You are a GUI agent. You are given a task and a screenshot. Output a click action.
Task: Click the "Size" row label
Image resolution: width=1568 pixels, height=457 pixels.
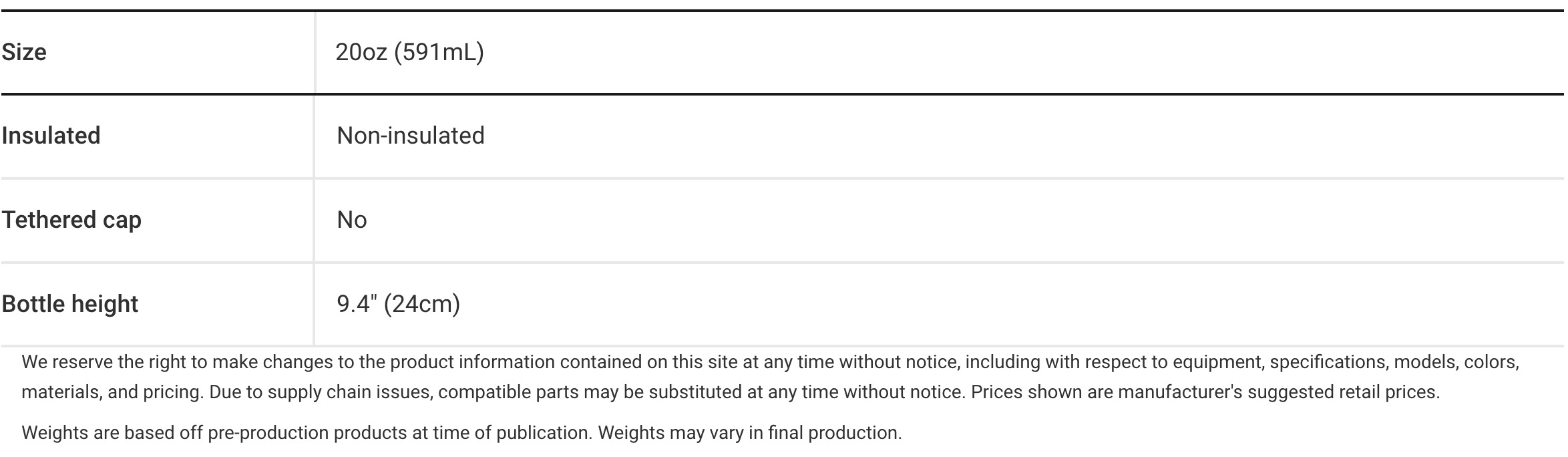(24, 52)
